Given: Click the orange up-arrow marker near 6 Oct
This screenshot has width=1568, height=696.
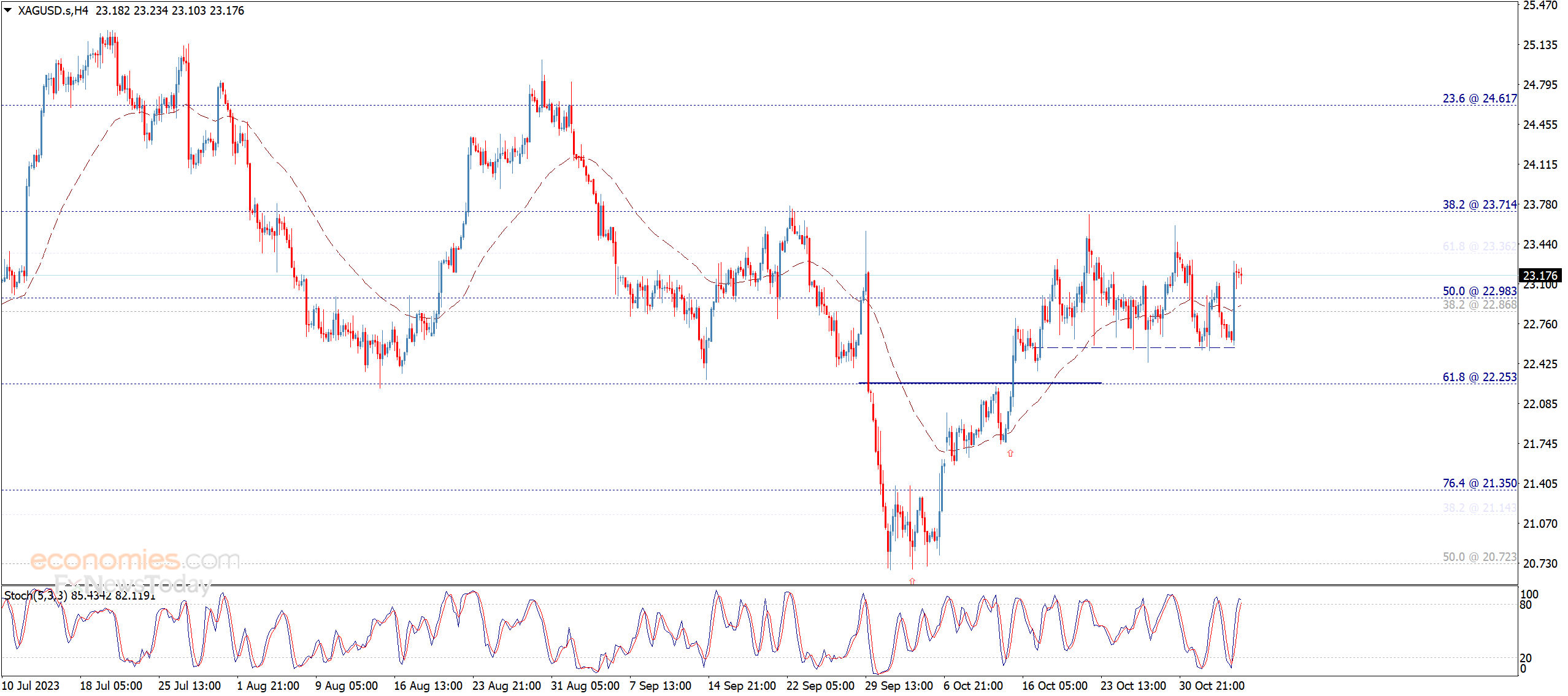Looking at the screenshot, I should (1010, 453).
